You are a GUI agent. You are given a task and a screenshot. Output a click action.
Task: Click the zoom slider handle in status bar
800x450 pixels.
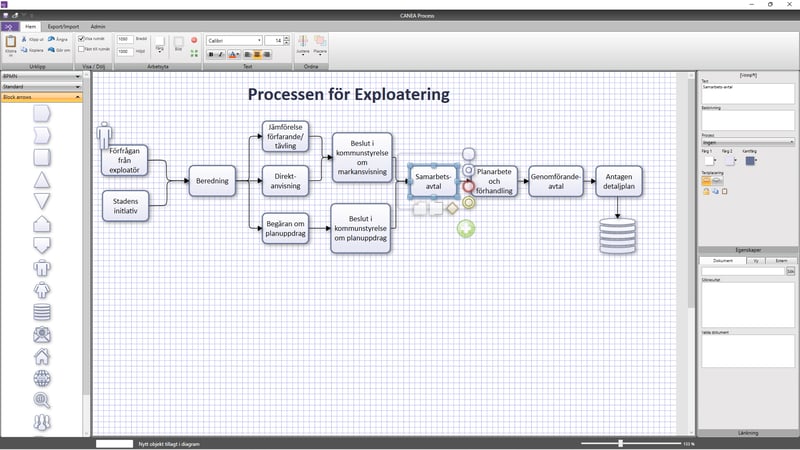(620, 443)
